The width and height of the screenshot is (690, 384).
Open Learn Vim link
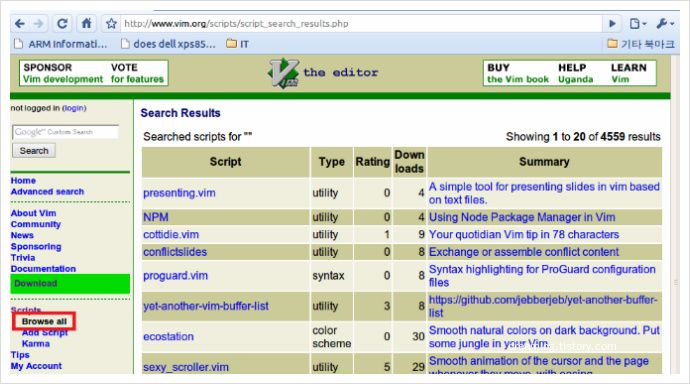tap(629, 73)
